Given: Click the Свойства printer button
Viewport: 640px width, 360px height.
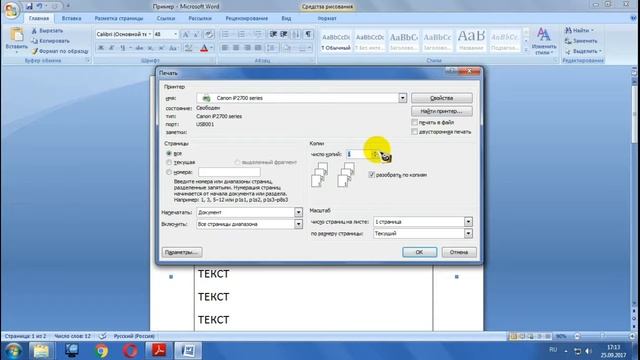Looking at the screenshot, I should pos(442,98).
